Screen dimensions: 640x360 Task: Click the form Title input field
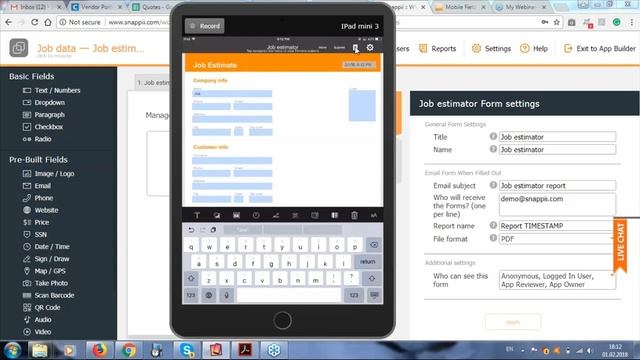557,137
